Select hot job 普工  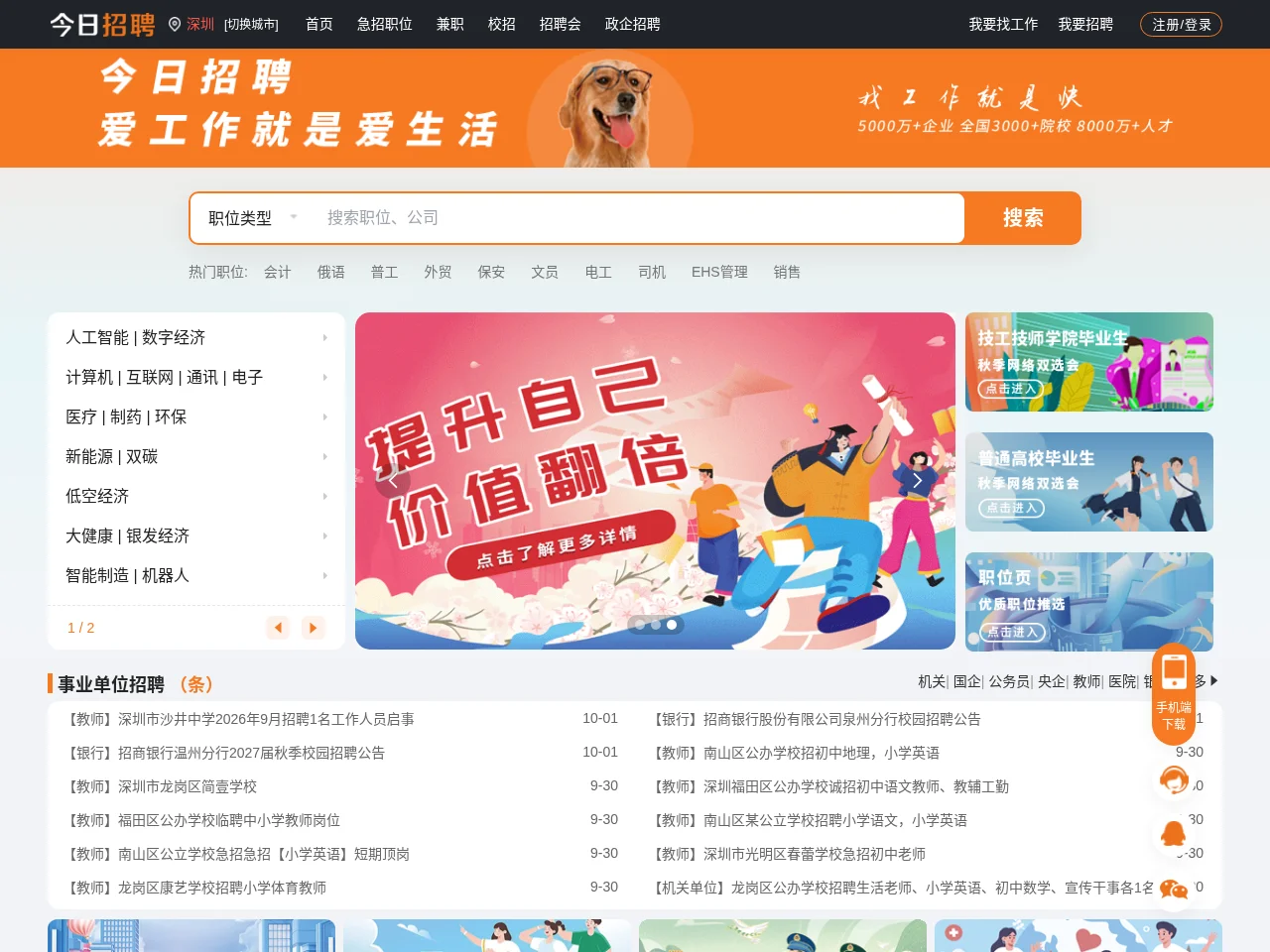[385, 272]
